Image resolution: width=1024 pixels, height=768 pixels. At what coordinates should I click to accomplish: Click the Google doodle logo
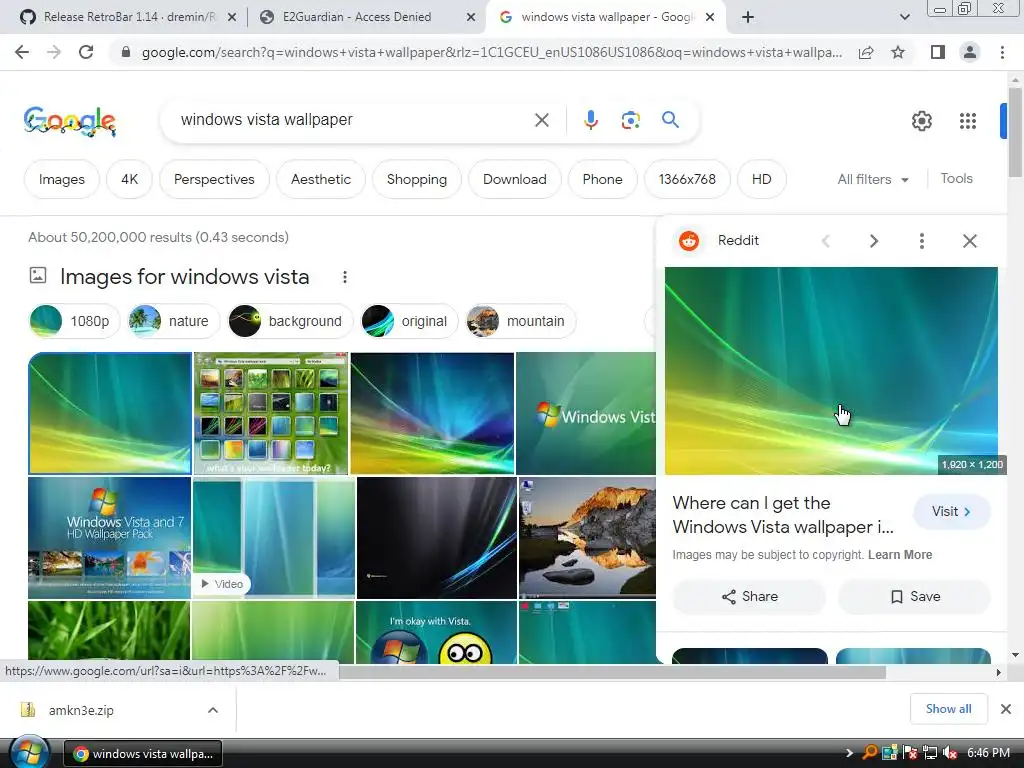coord(70,121)
